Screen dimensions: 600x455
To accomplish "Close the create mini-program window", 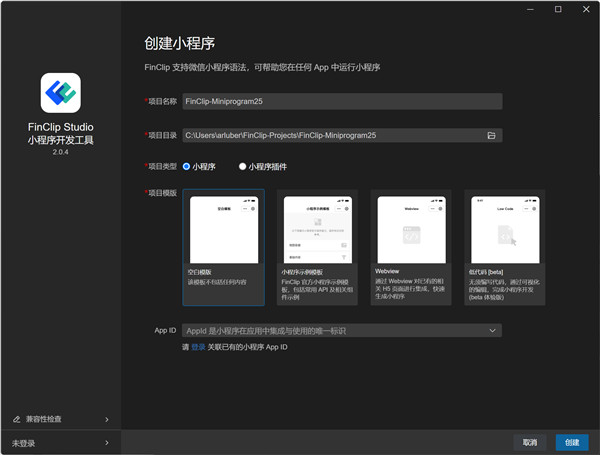I will click(x=586, y=9).
